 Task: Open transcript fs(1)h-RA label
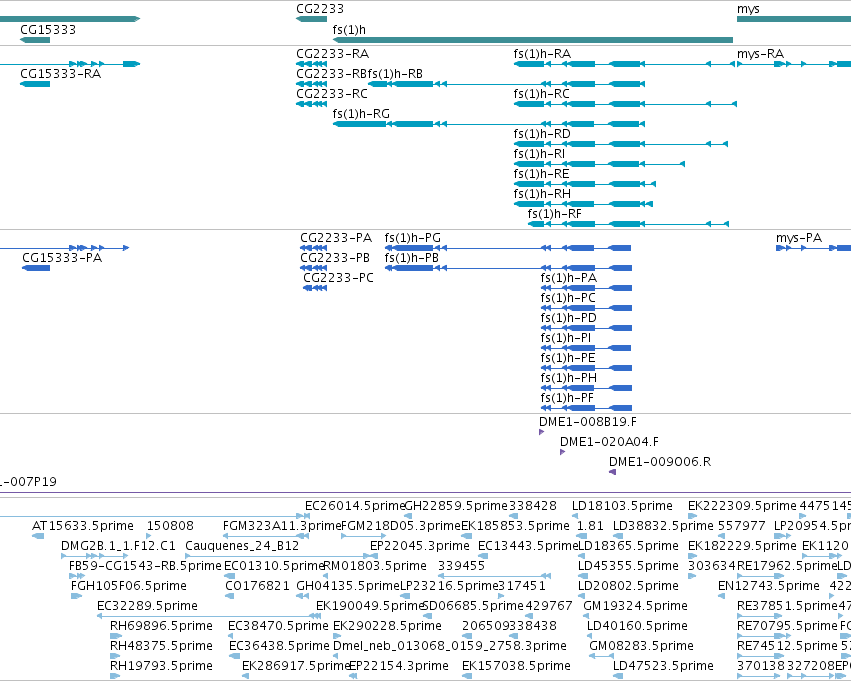(542, 54)
